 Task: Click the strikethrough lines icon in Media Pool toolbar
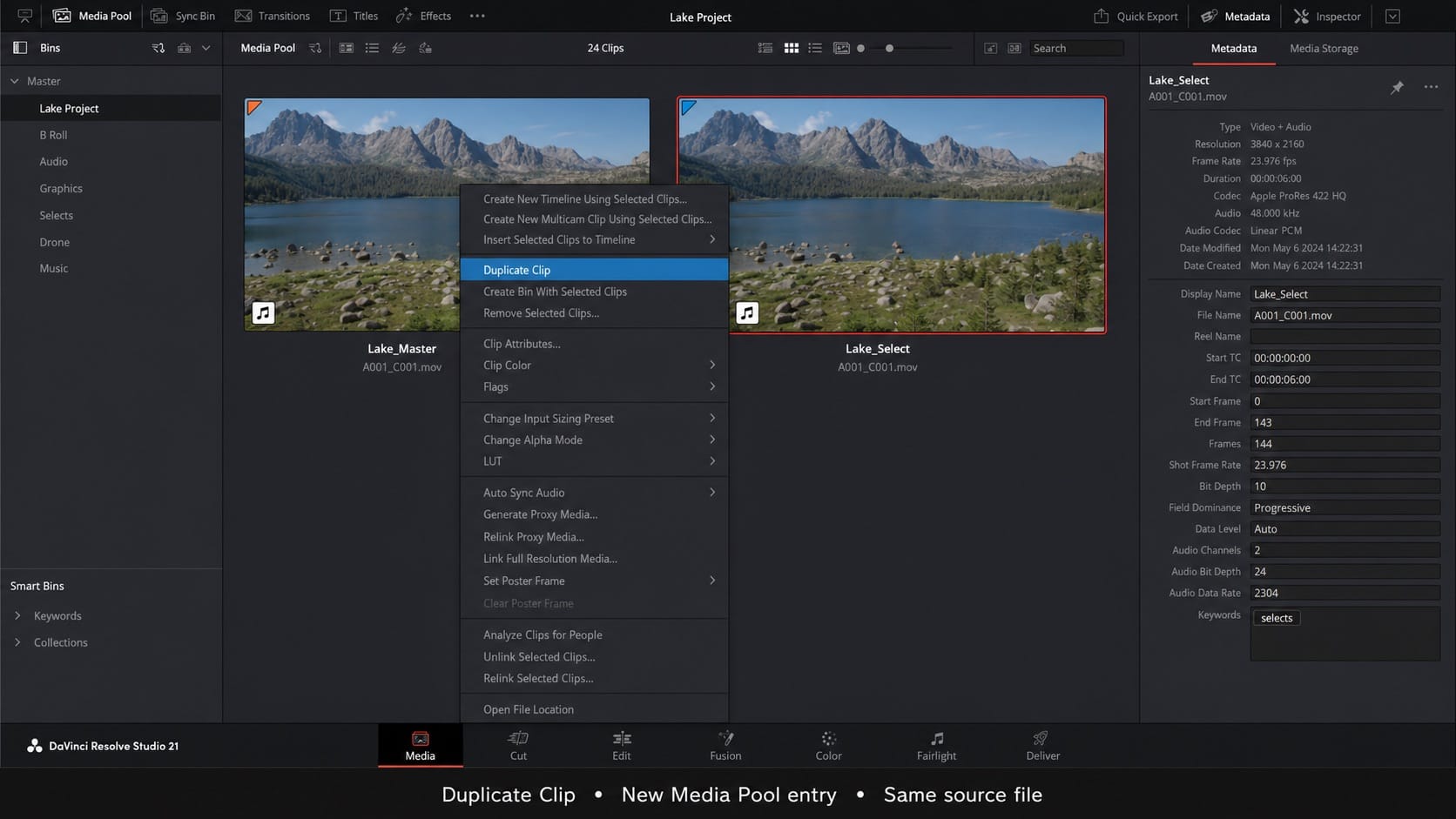click(x=399, y=48)
